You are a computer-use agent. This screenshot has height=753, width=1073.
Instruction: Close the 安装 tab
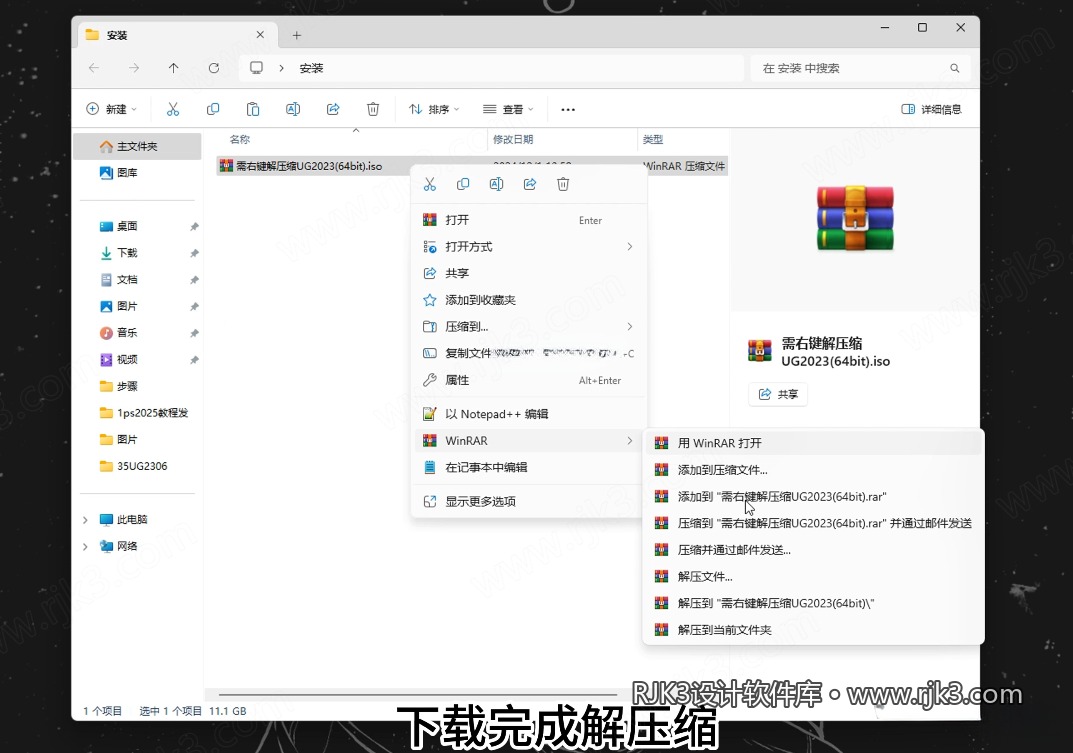(x=260, y=35)
